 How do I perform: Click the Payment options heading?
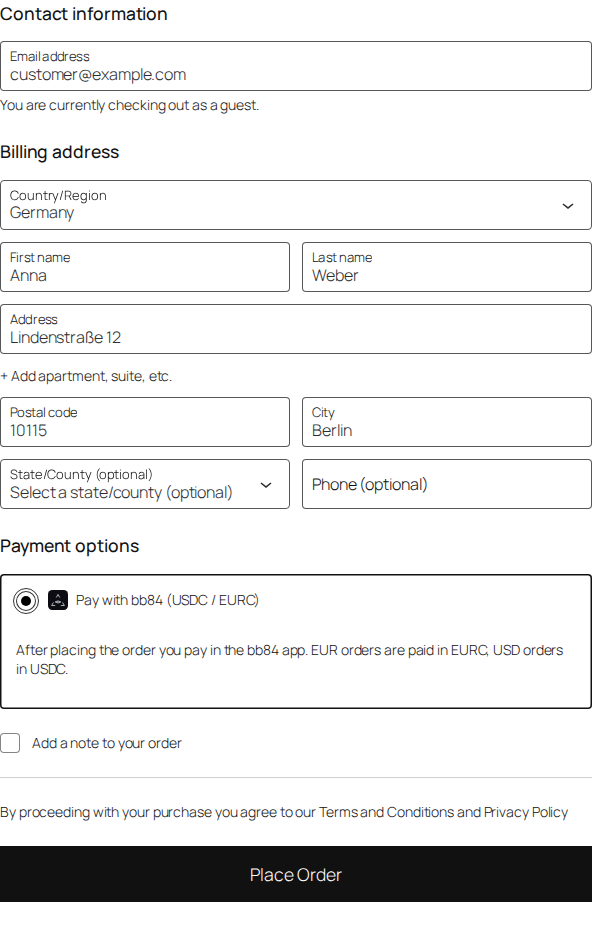pos(69,546)
